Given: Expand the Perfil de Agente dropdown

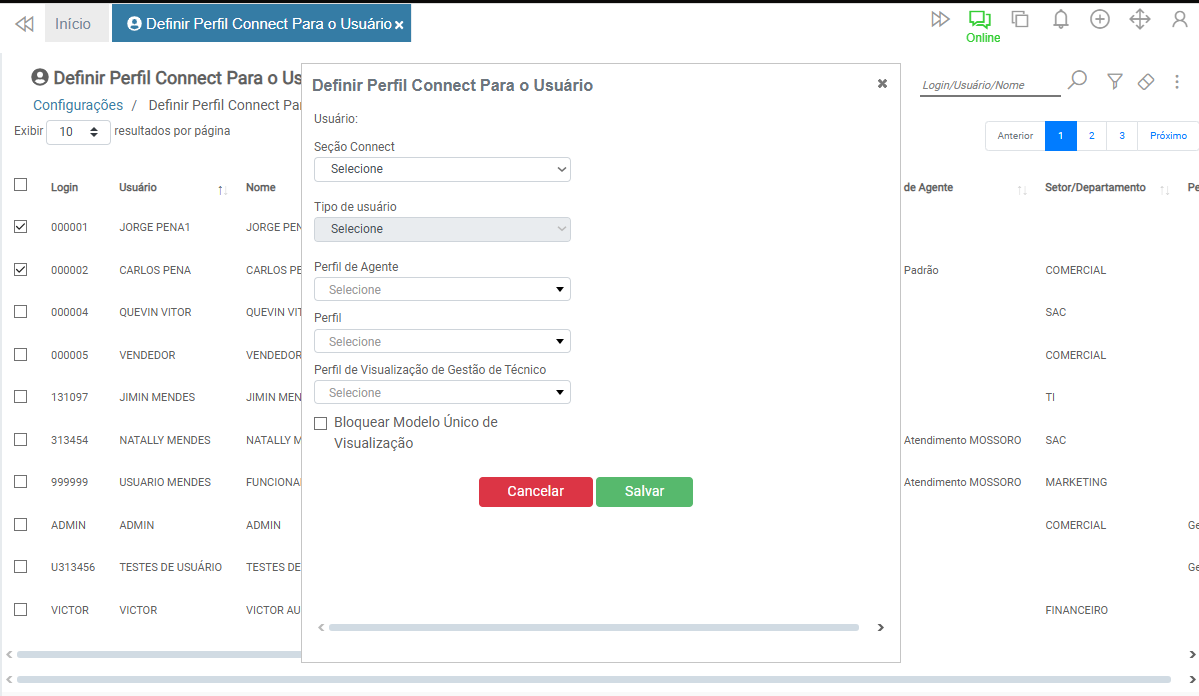Looking at the screenshot, I should click(442, 290).
